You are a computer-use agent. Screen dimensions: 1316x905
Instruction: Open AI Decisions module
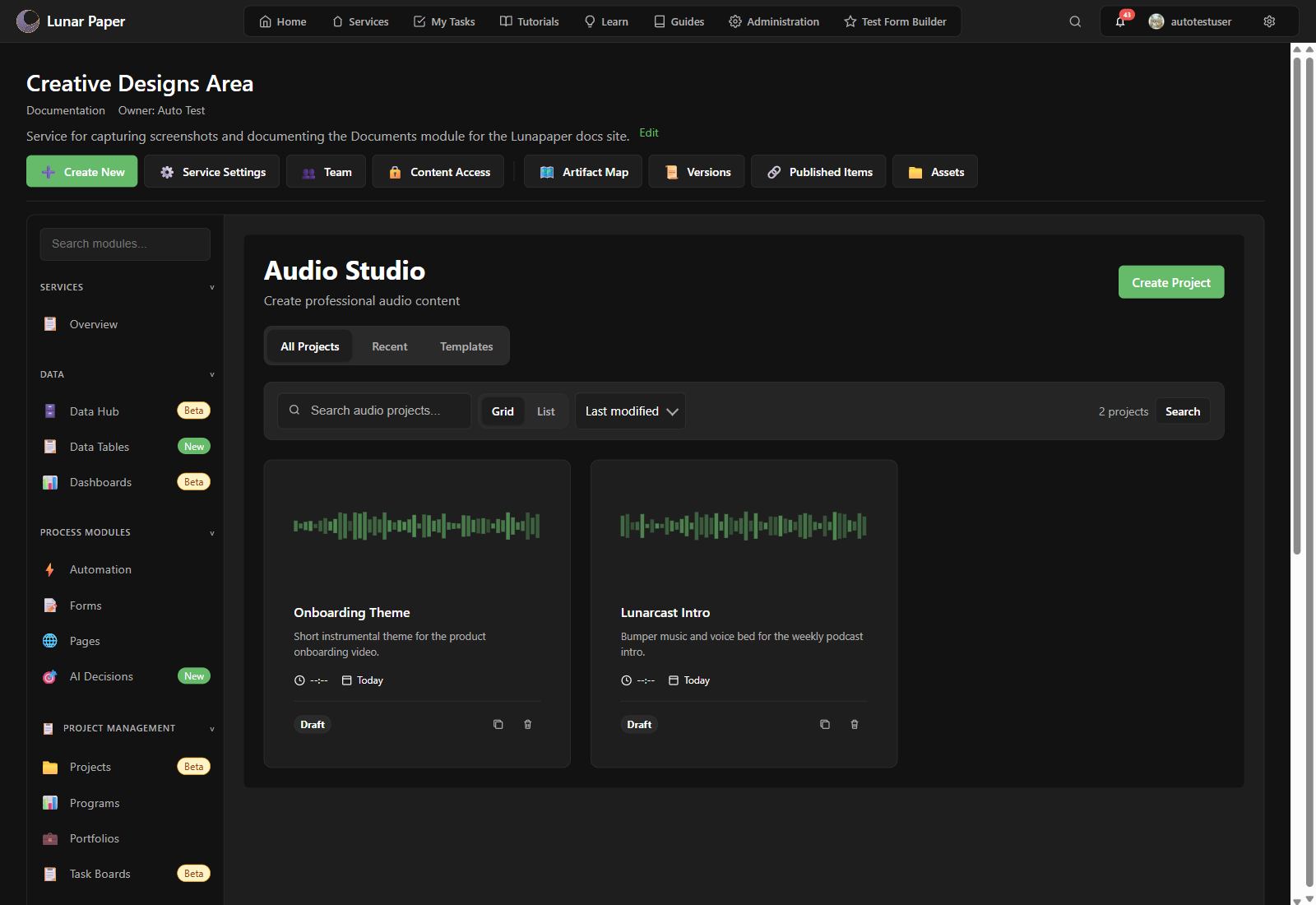(125, 676)
